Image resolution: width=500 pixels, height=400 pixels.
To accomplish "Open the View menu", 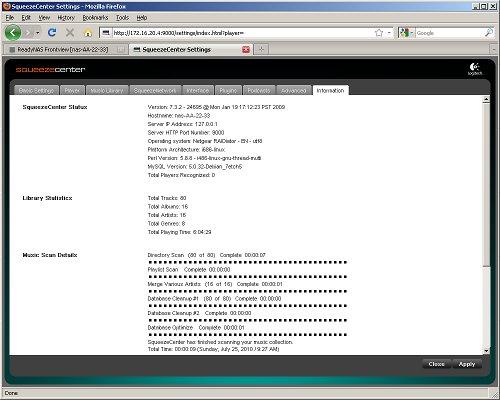I will point(44,18).
